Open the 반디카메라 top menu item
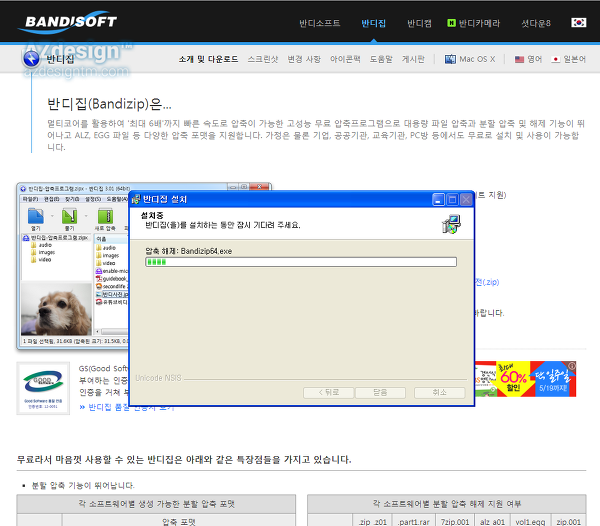Screen dimensions: 600x526 coord(479,23)
